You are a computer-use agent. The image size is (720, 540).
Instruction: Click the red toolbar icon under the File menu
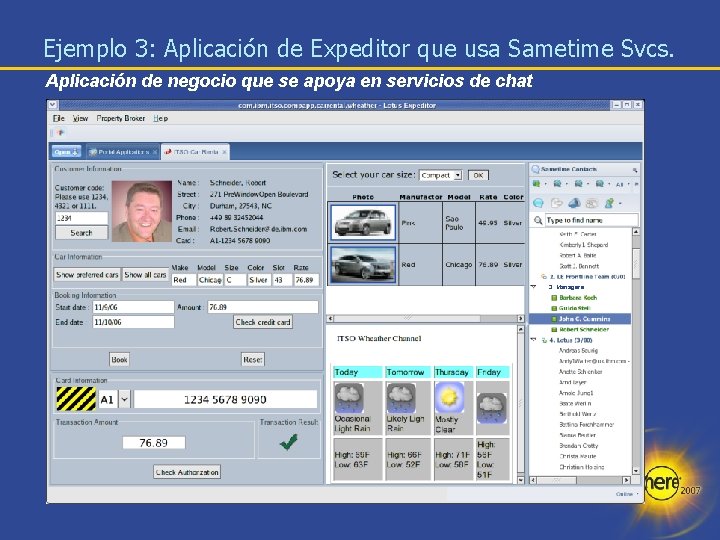pos(60,133)
